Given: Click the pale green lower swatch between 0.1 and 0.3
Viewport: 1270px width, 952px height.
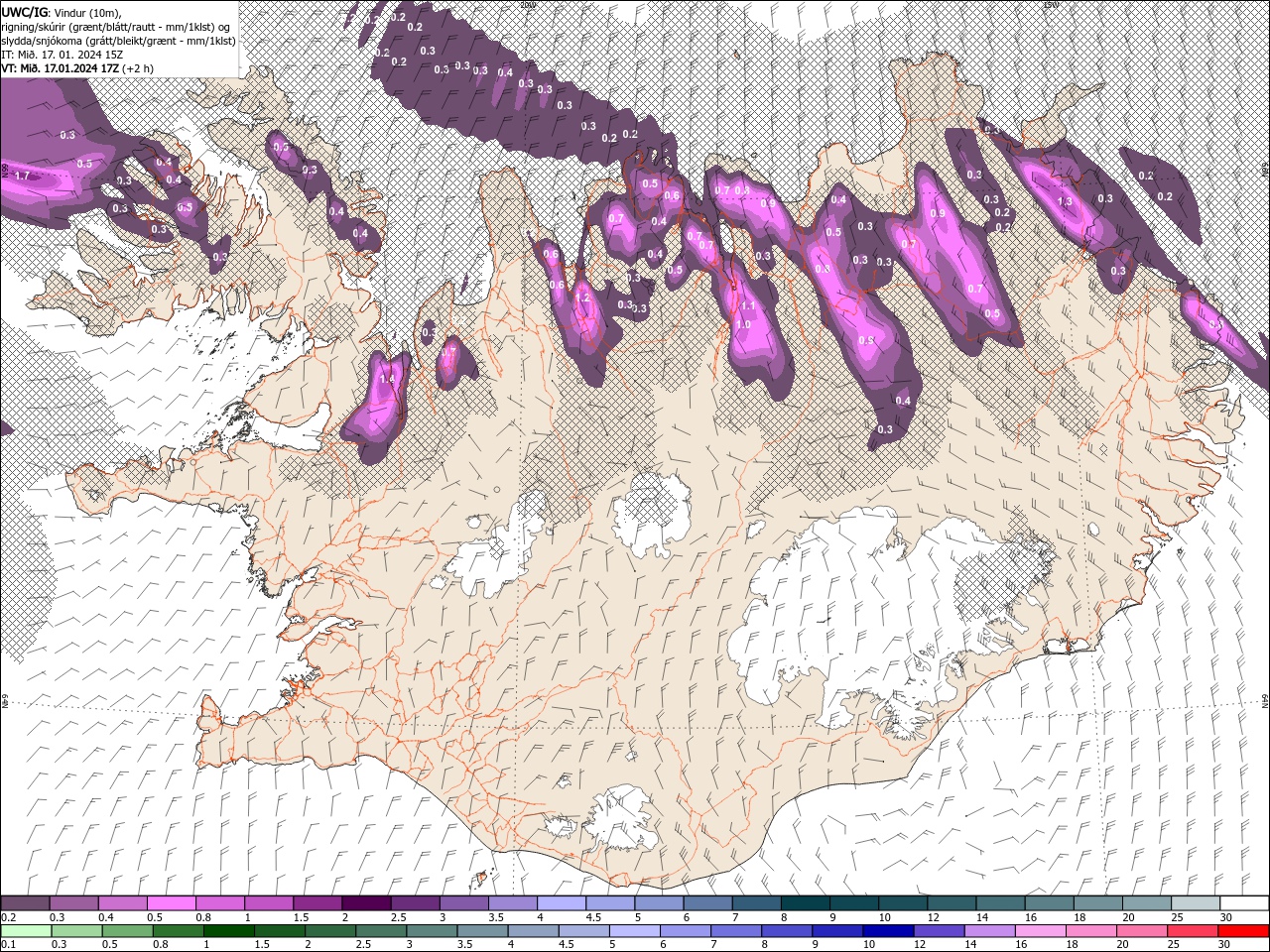Looking at the screenshot, I should [x=25, y=931].
